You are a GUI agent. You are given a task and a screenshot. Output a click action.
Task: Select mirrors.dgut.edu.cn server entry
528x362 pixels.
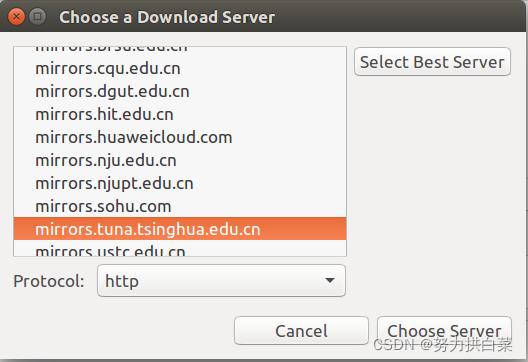(x=180, y=92)
